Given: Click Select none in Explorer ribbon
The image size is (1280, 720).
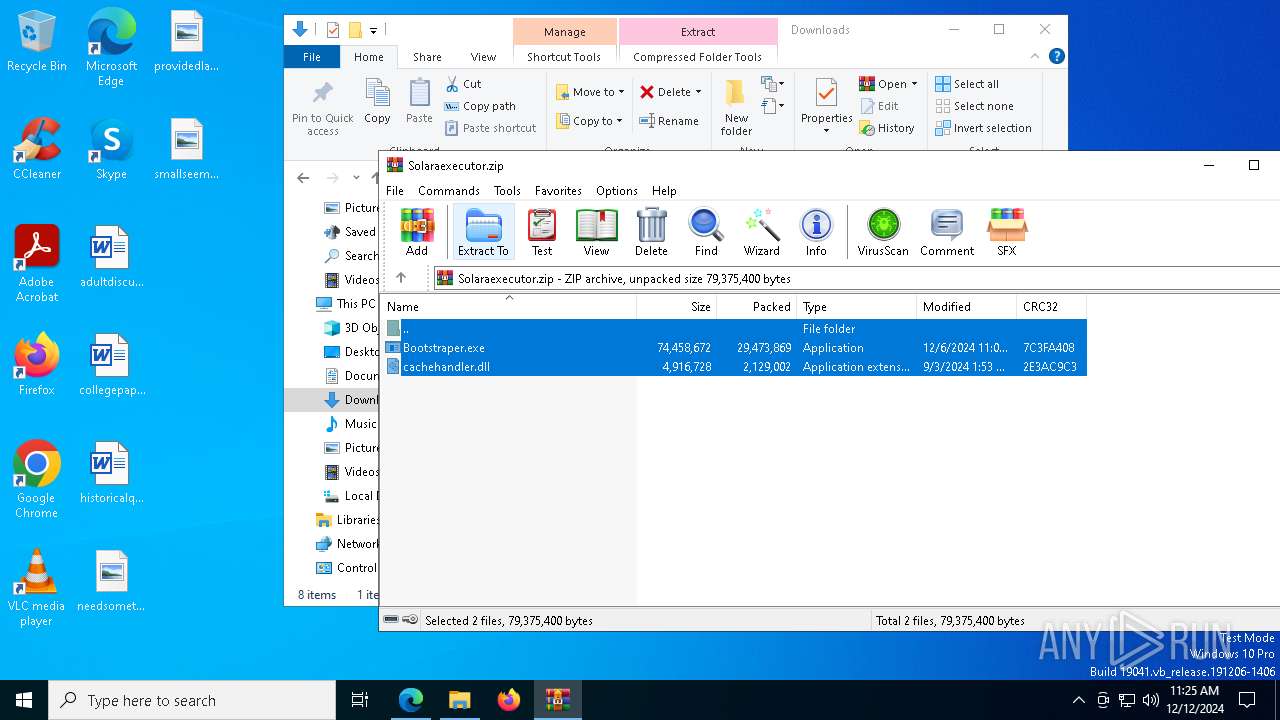Looking at the screenshot, I should 974,106.
